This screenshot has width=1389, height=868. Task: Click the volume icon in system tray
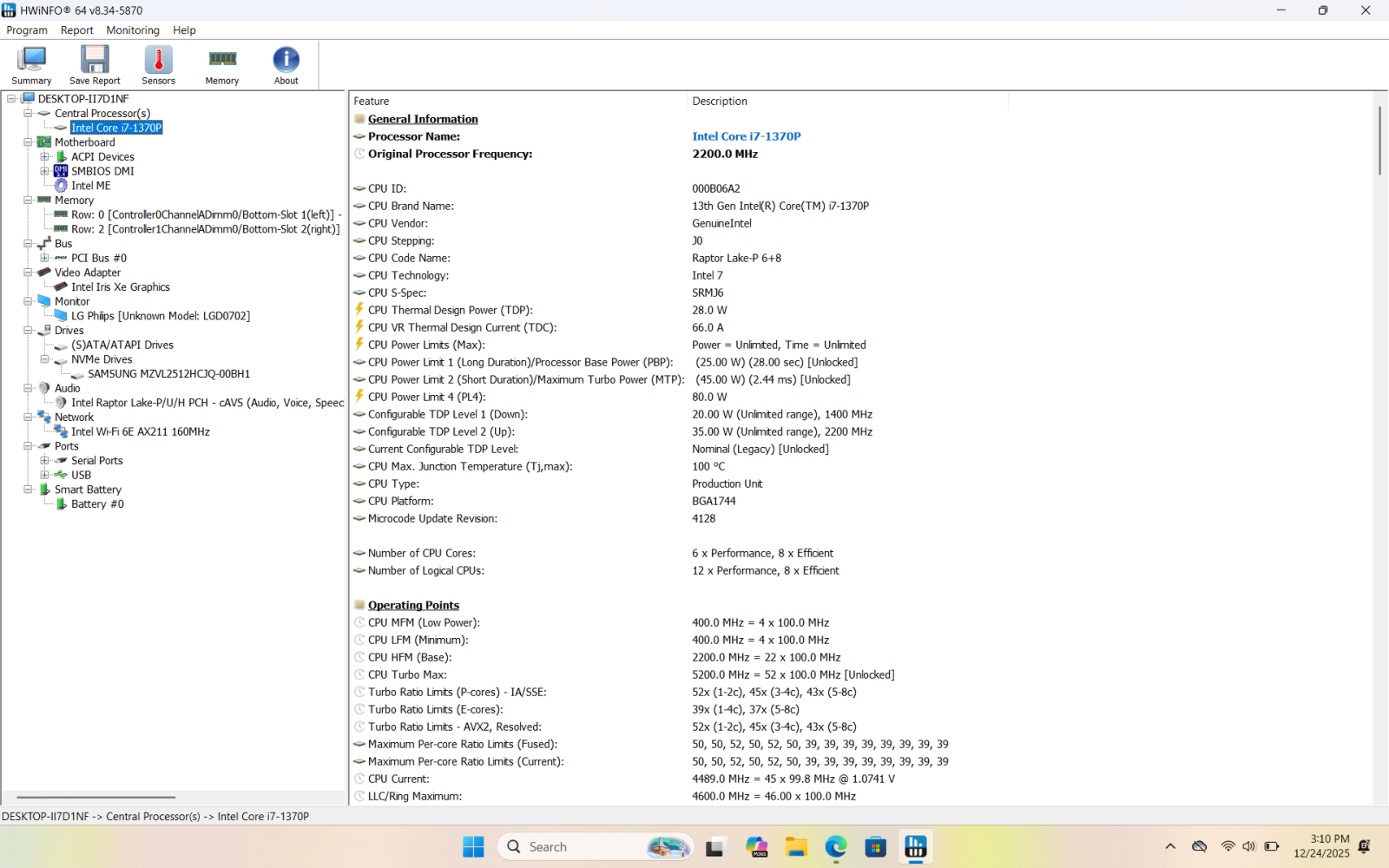click(1248, 846)
